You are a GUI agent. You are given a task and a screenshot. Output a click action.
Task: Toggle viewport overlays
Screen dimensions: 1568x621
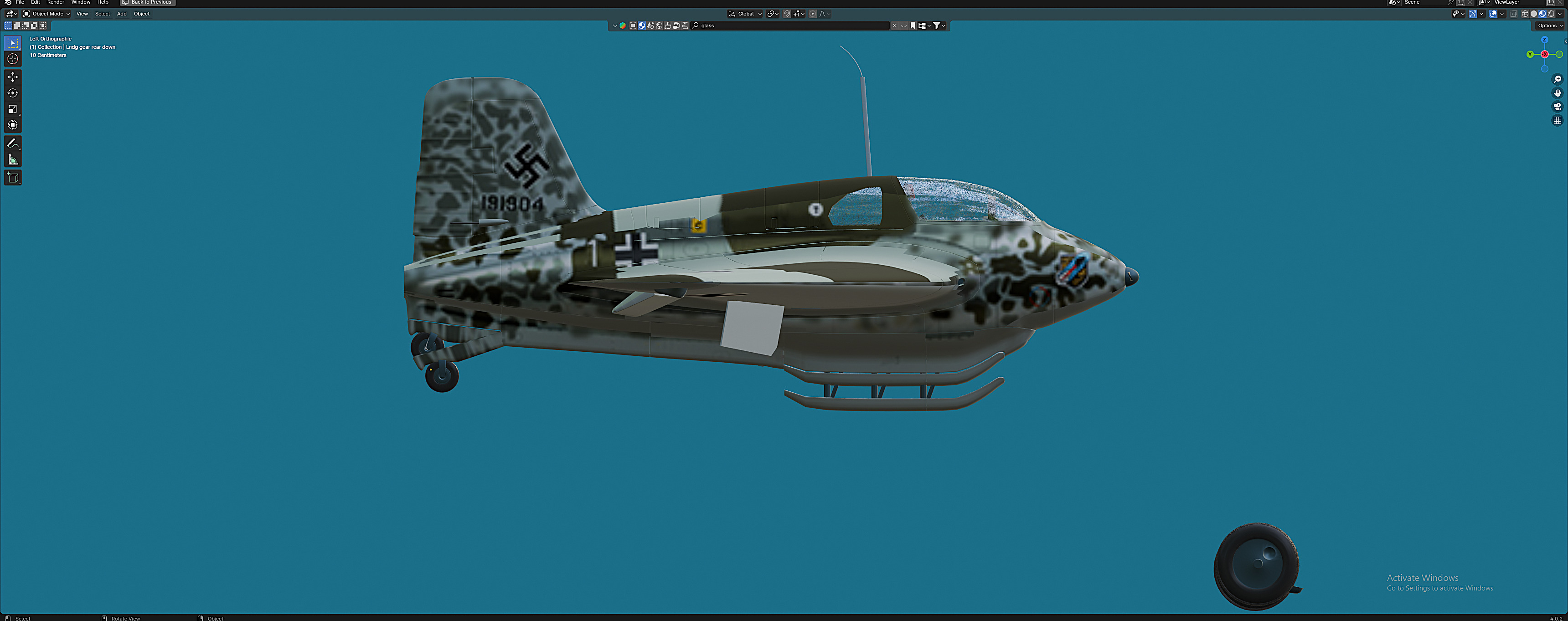point(1493,13)
